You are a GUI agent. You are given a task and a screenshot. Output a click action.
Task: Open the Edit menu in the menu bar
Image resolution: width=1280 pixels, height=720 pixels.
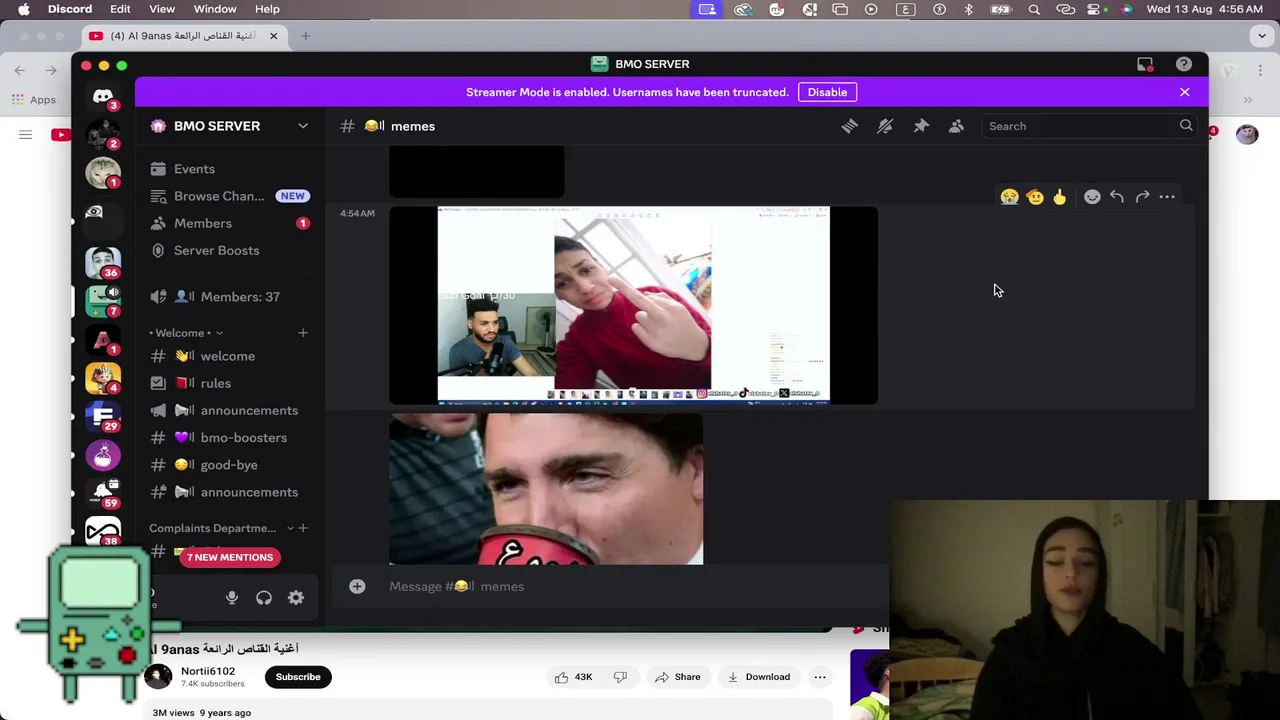click(120, 9)
